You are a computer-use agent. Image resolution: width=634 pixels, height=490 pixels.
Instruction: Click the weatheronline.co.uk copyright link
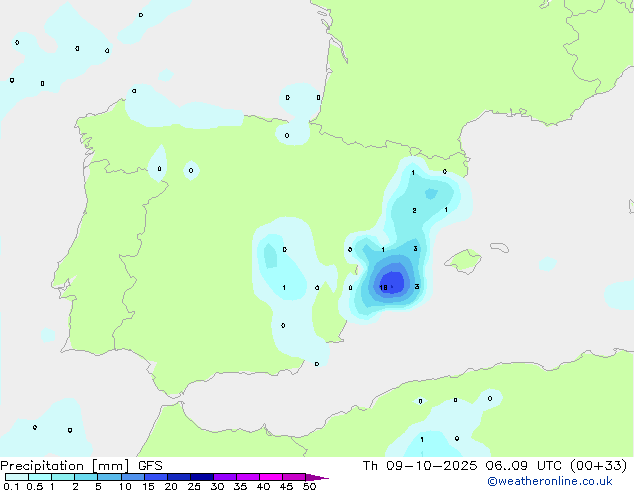coord(550,481)
